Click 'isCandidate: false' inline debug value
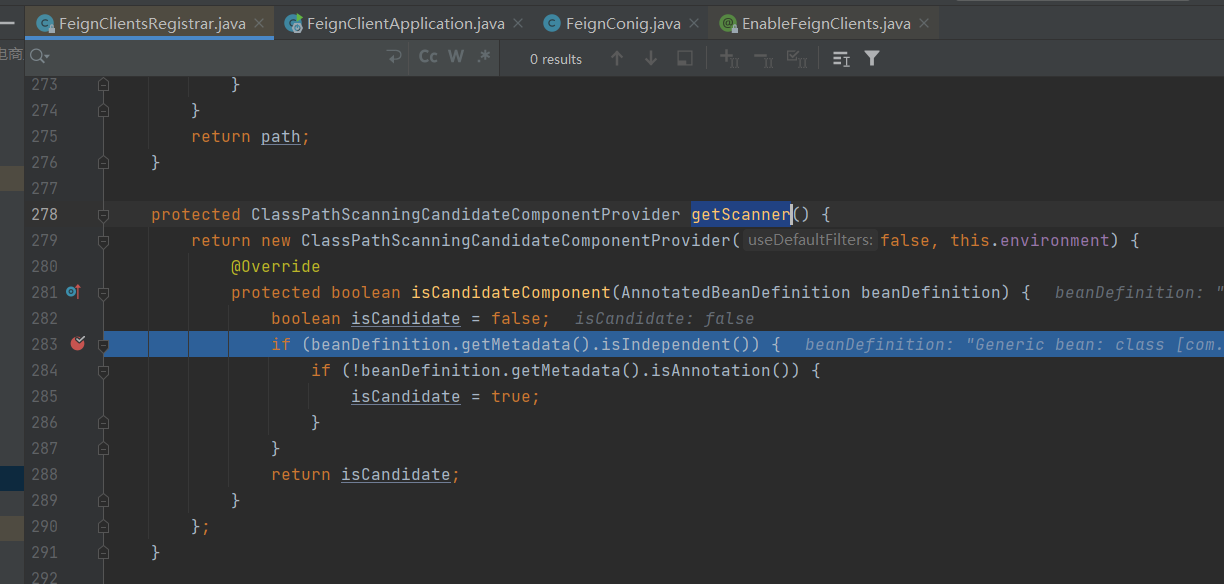The width and height of the screenshot is (1224, 584). (x=664, y=318)
